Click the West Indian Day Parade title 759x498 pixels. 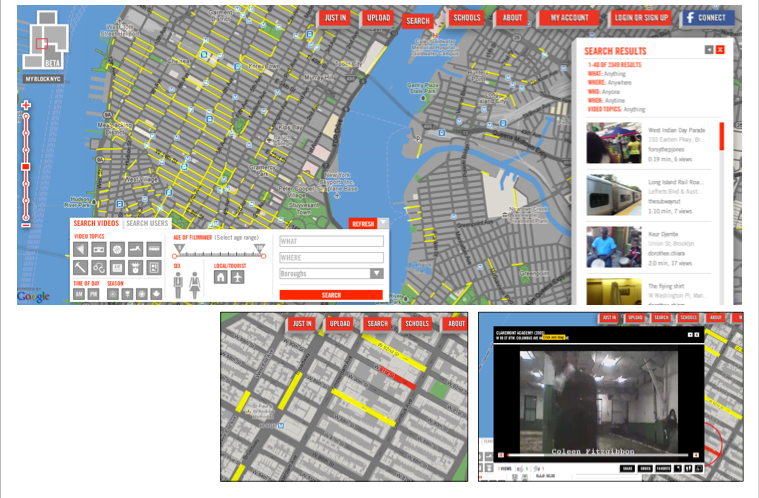[676, 130]
